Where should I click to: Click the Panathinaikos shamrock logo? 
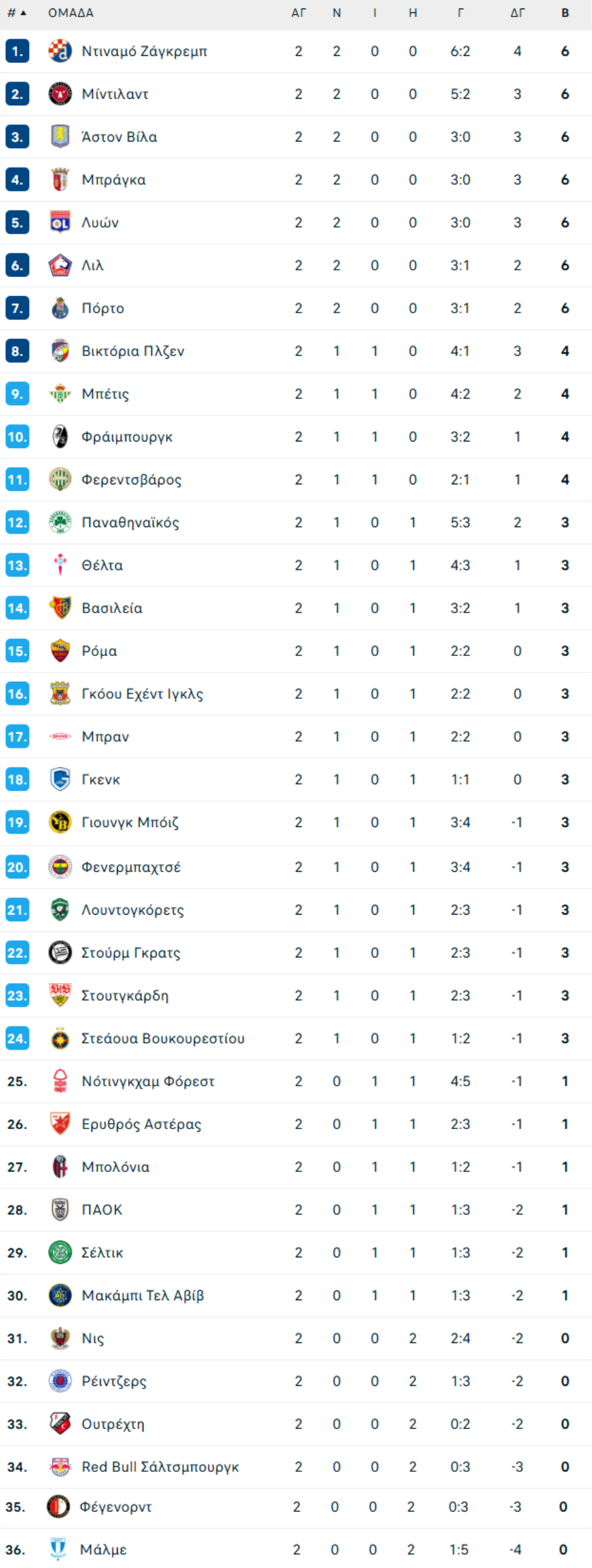[x=60, y=522]
